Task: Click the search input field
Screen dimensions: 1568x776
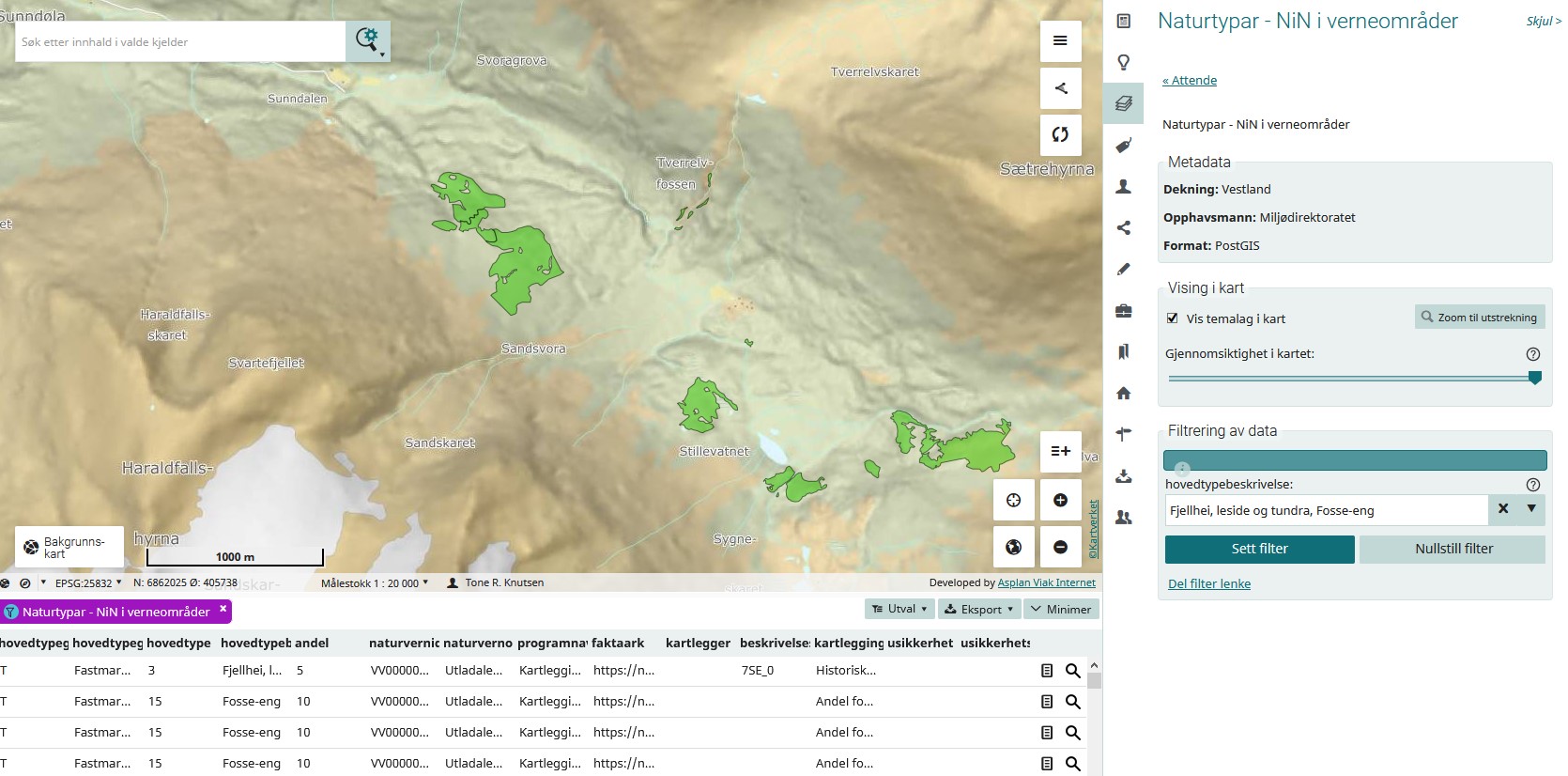Action: [x=180, y=42]
